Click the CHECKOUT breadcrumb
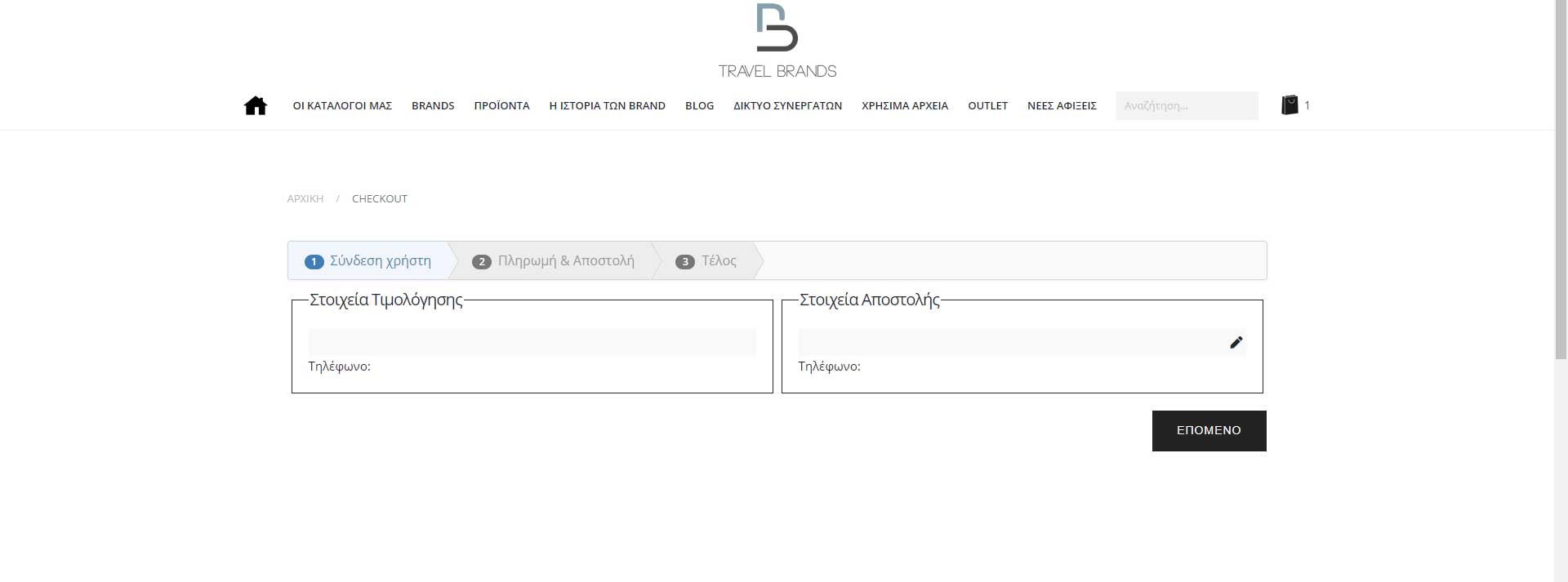This screenshot has width=1568, height=582. [380, 198]
